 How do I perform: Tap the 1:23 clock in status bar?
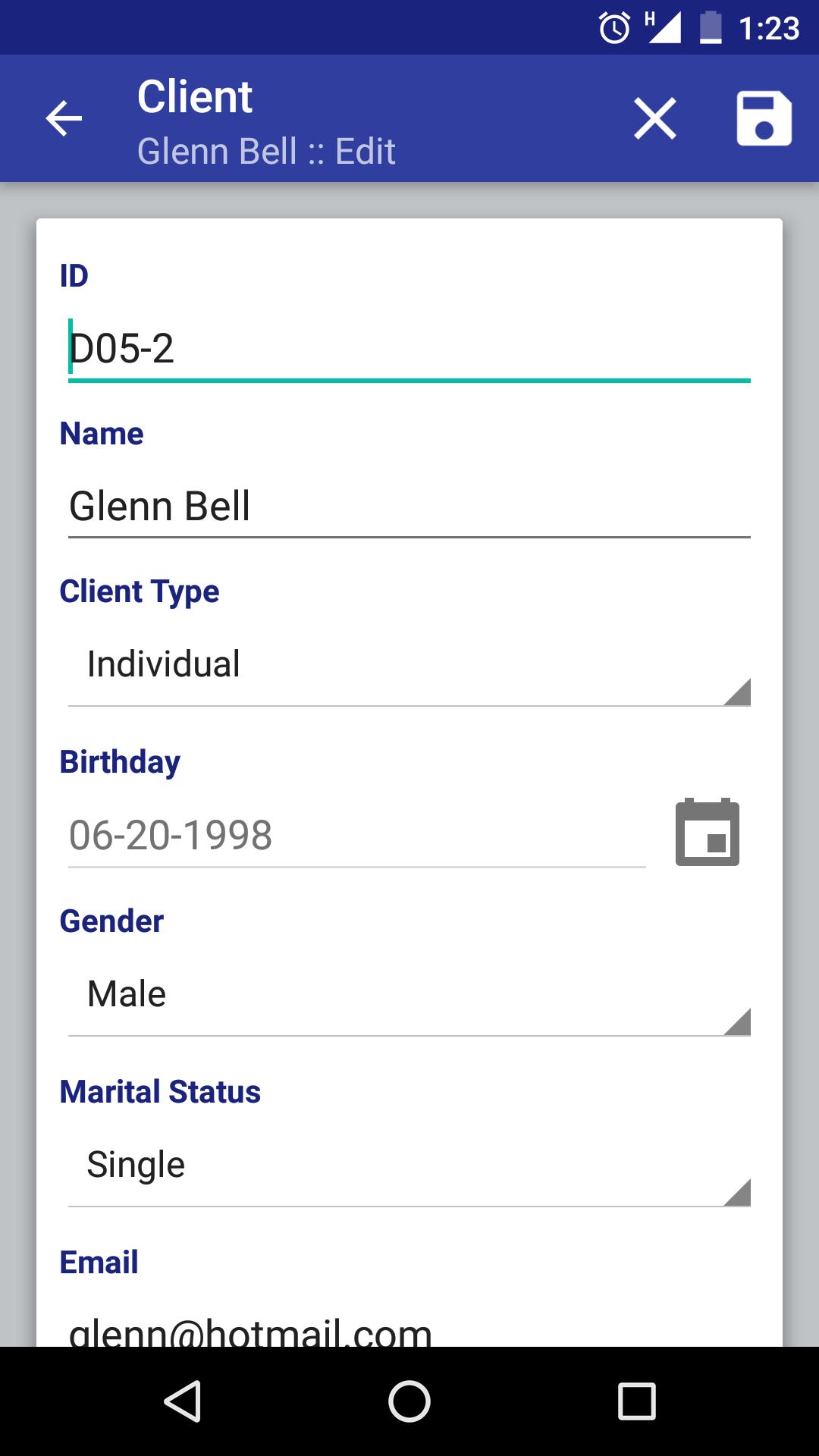pos(769,29)
